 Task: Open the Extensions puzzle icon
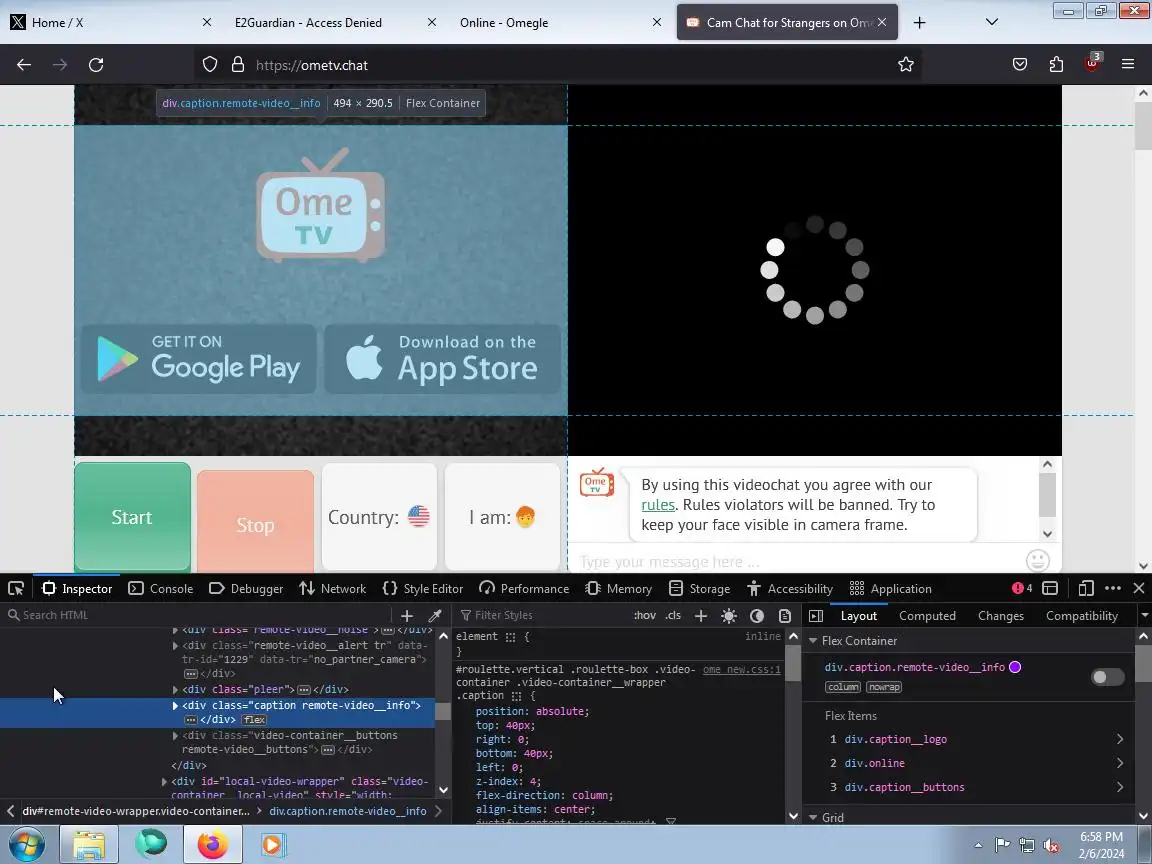click(x=1056, y=65)
